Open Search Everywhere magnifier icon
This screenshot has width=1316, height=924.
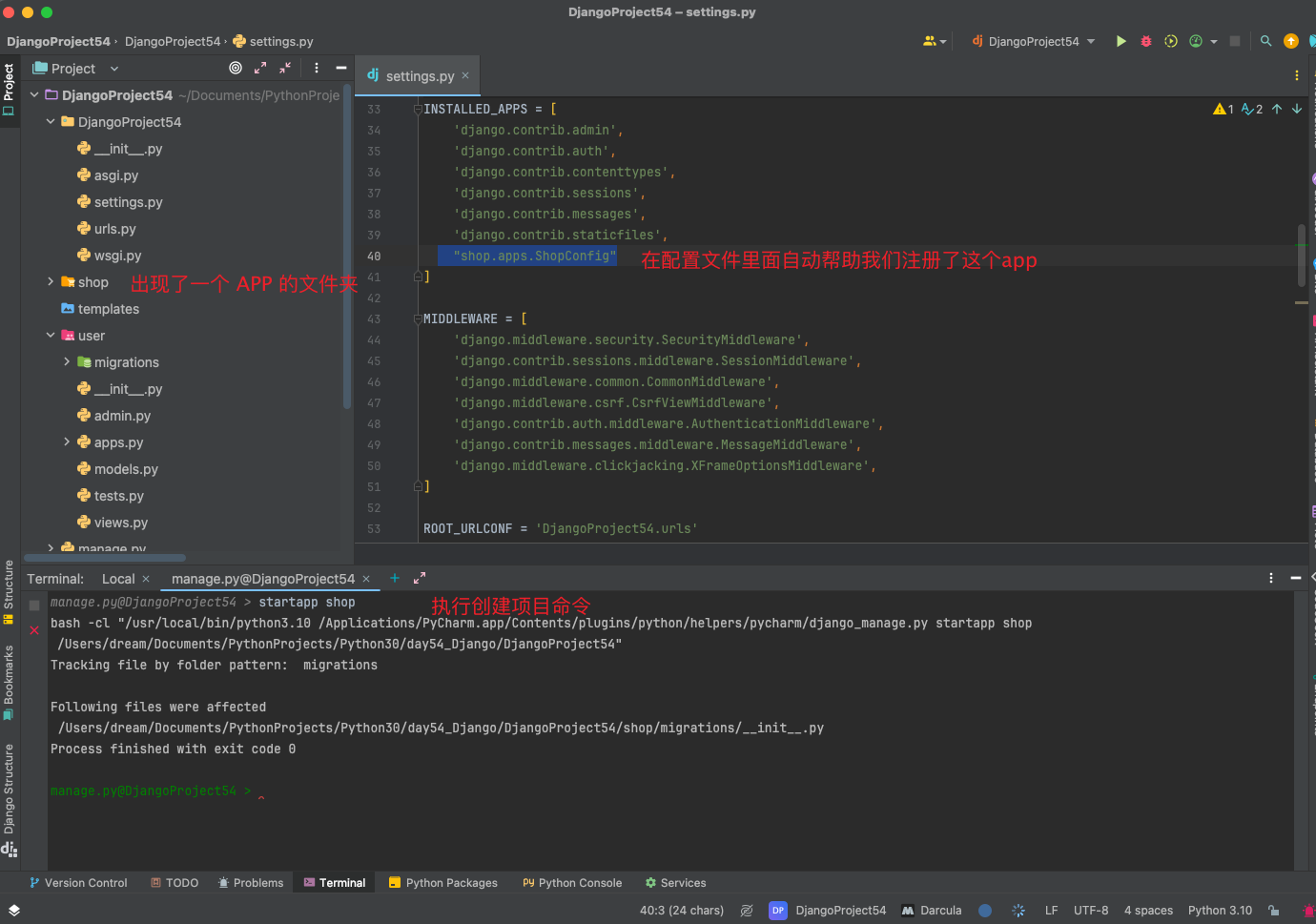(x=1265, y=41)
